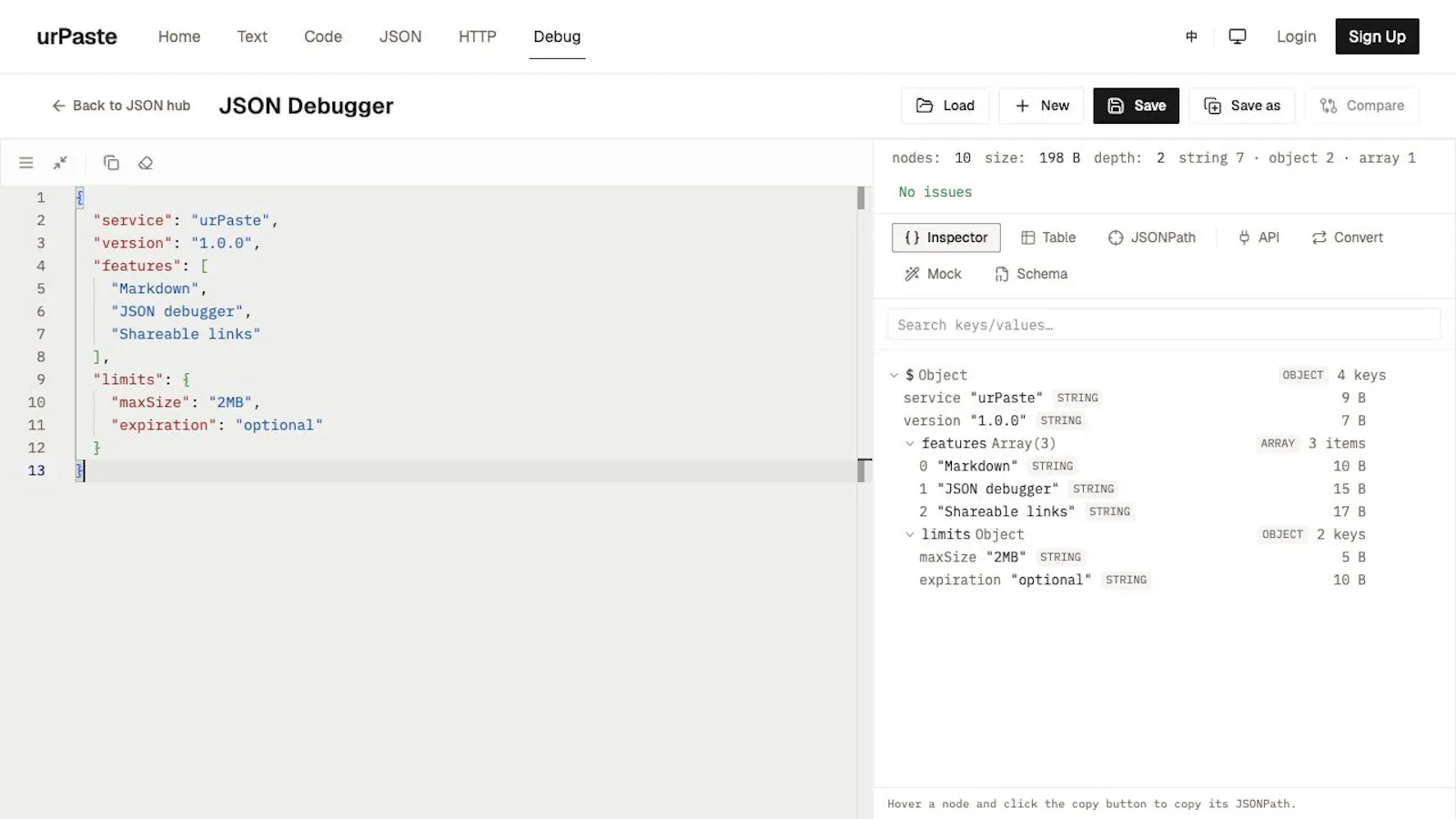Image resolution: width=1456 pixels, height=819 pixels.
Task: Click the Login link
Action: (x=1296, y=36)
